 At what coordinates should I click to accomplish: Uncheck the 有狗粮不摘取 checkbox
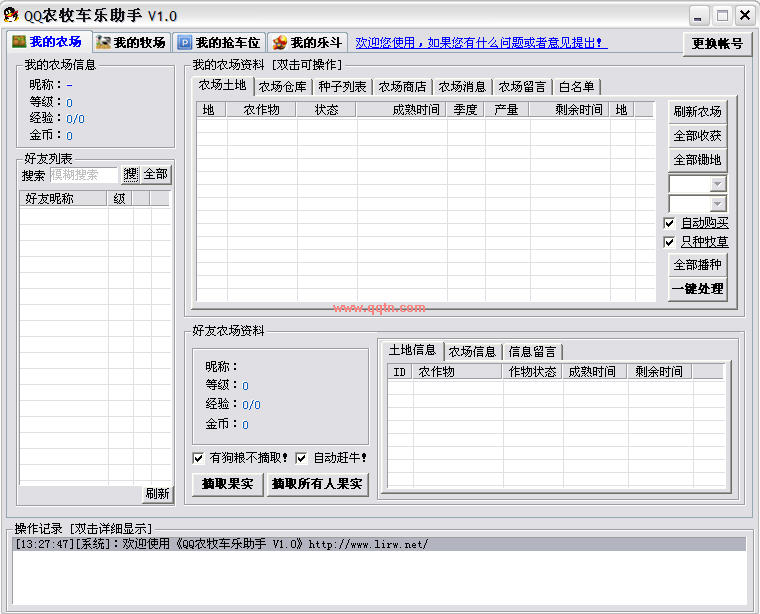point(198,458)
